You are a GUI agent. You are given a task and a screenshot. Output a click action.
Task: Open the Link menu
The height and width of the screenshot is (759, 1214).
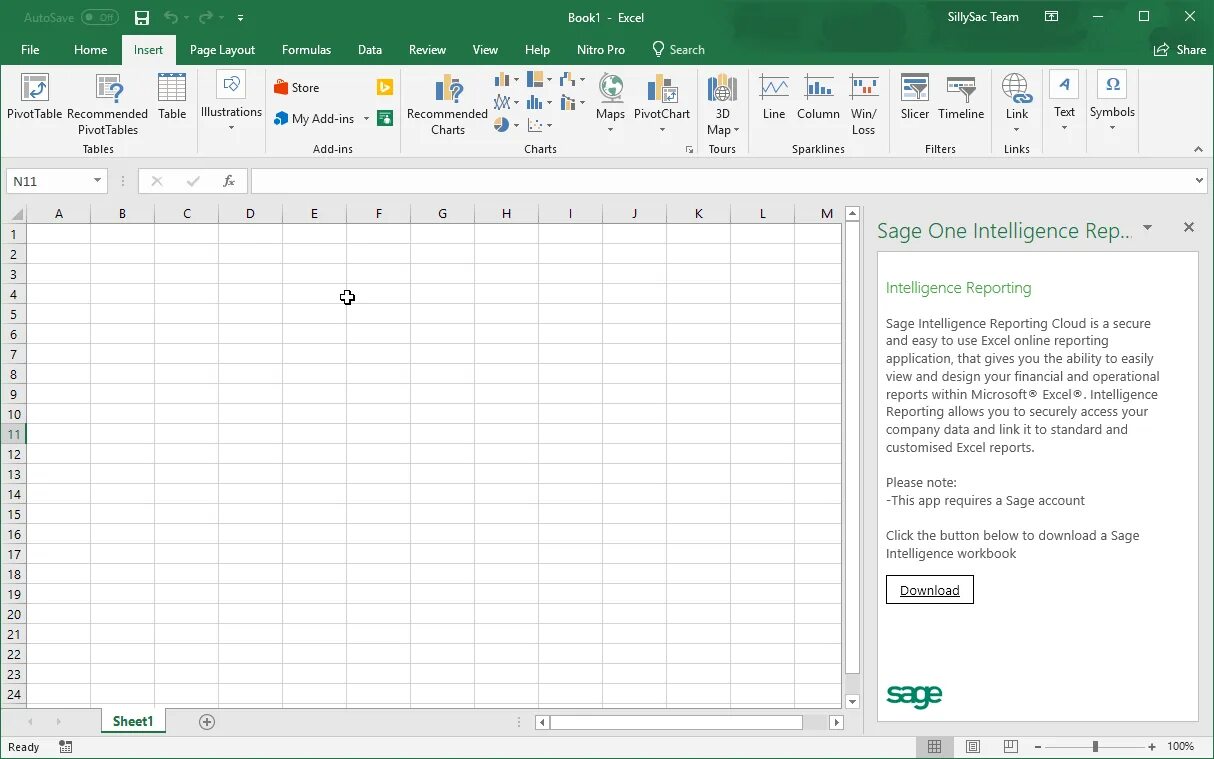(x=1017, y=102)
